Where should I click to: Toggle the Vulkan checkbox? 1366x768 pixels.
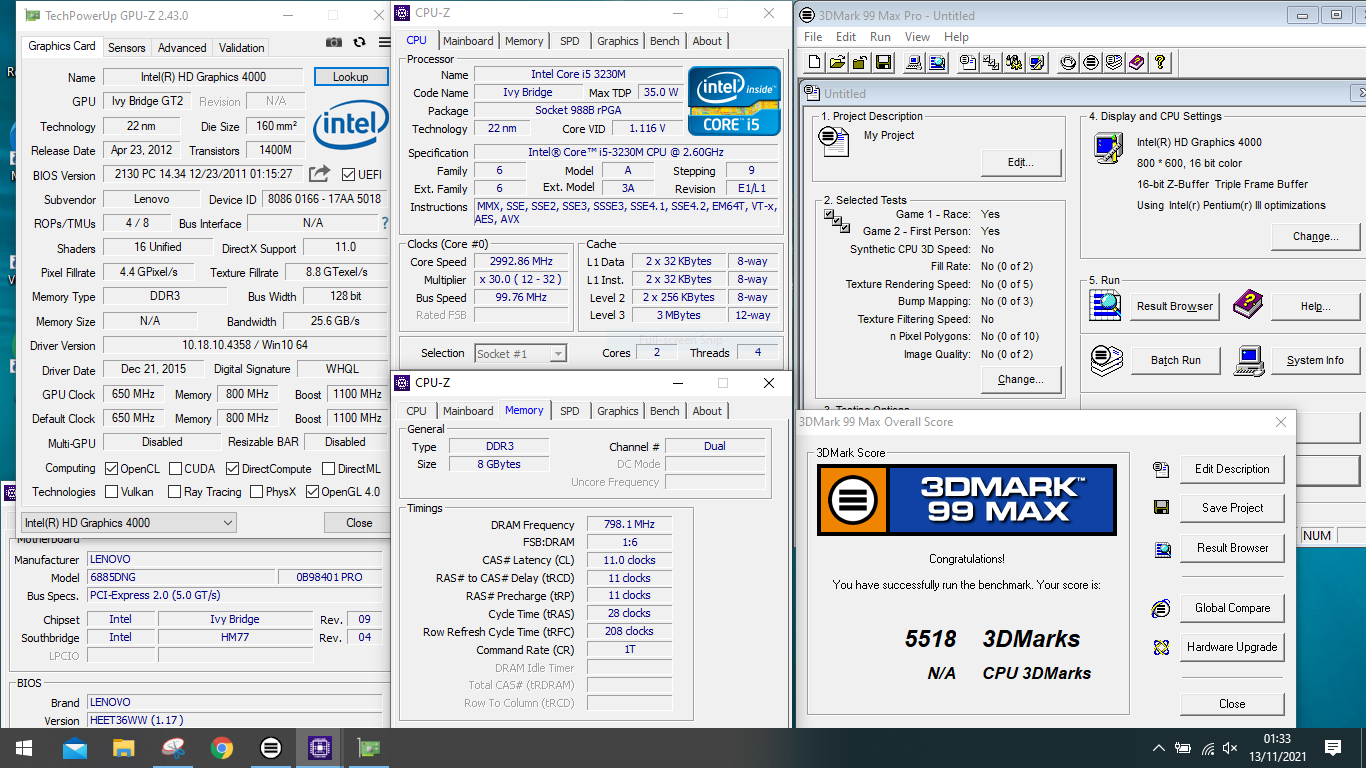(x=112, y=491)
